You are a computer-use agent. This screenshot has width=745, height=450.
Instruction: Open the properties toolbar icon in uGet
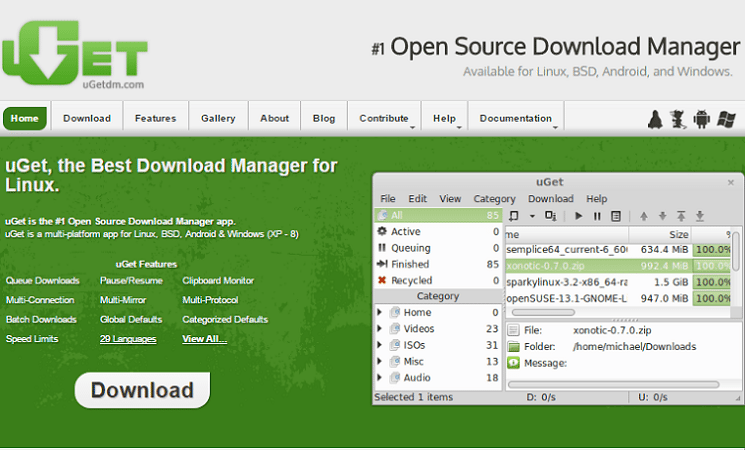(616, 216)
